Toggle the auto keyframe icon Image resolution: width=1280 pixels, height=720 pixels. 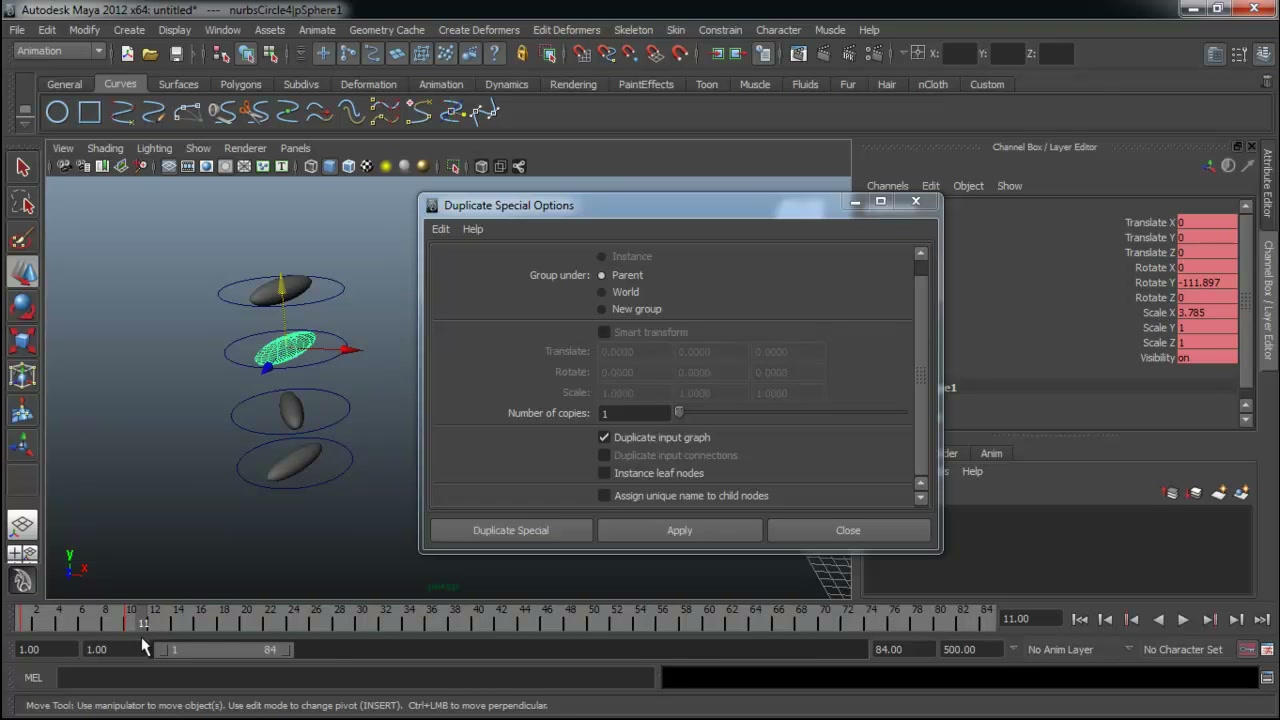tap(1247, 650)
